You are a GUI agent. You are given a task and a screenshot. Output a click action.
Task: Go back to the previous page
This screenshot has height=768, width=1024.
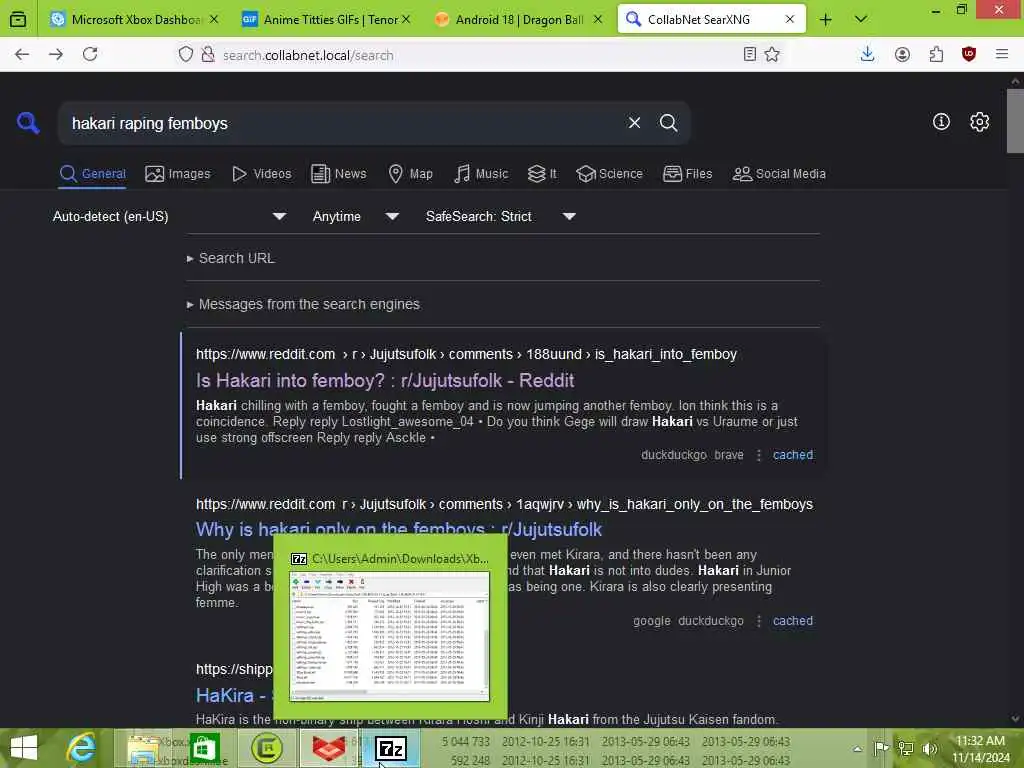[x=22, y=54]
